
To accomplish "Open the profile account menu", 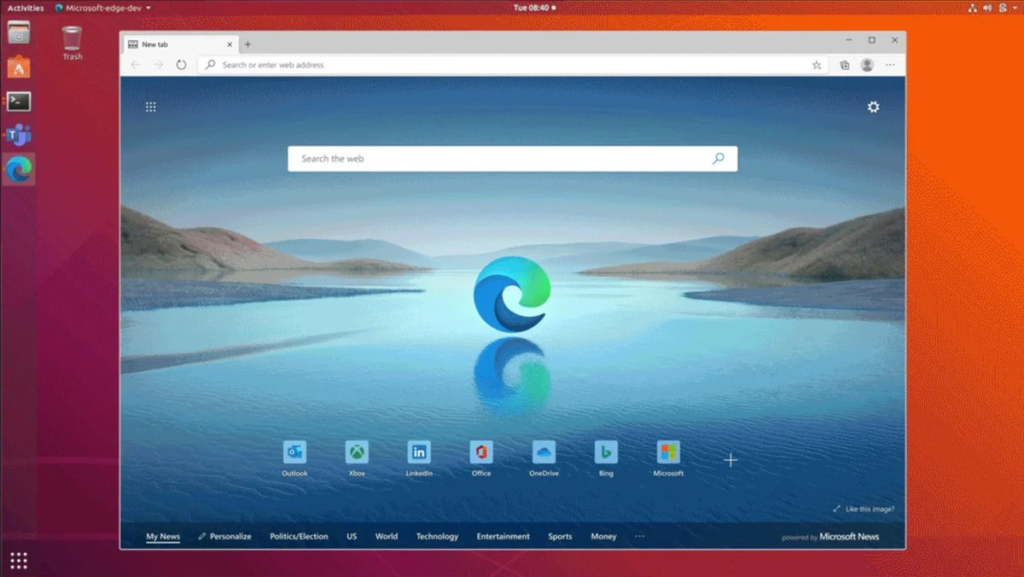I will (x=866, y=64).
